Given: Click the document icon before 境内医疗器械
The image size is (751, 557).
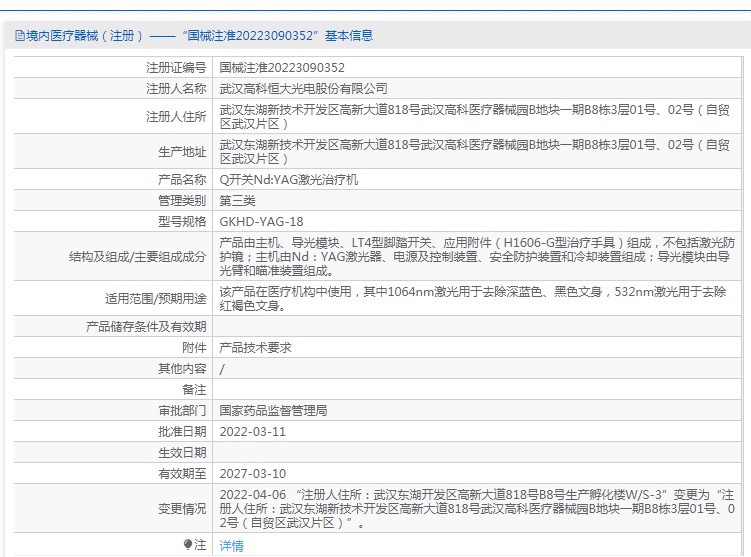Looking at the screenshot, I should pos(19,35).
